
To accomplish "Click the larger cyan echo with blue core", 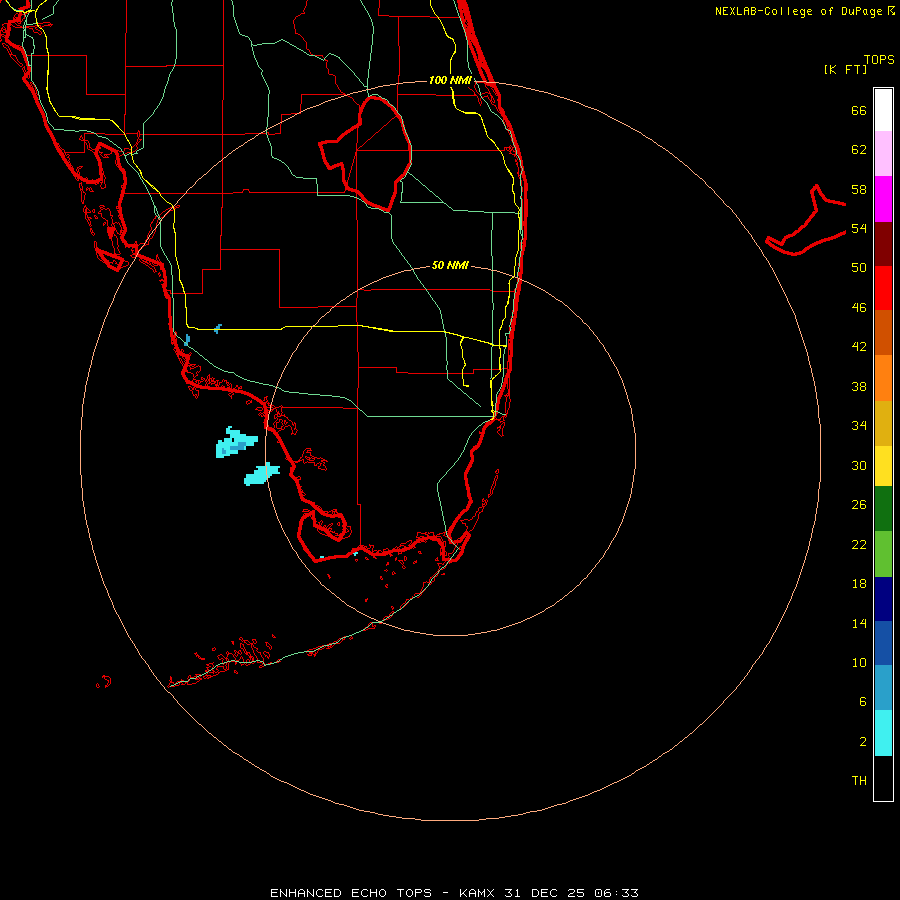I will [236, 443].
